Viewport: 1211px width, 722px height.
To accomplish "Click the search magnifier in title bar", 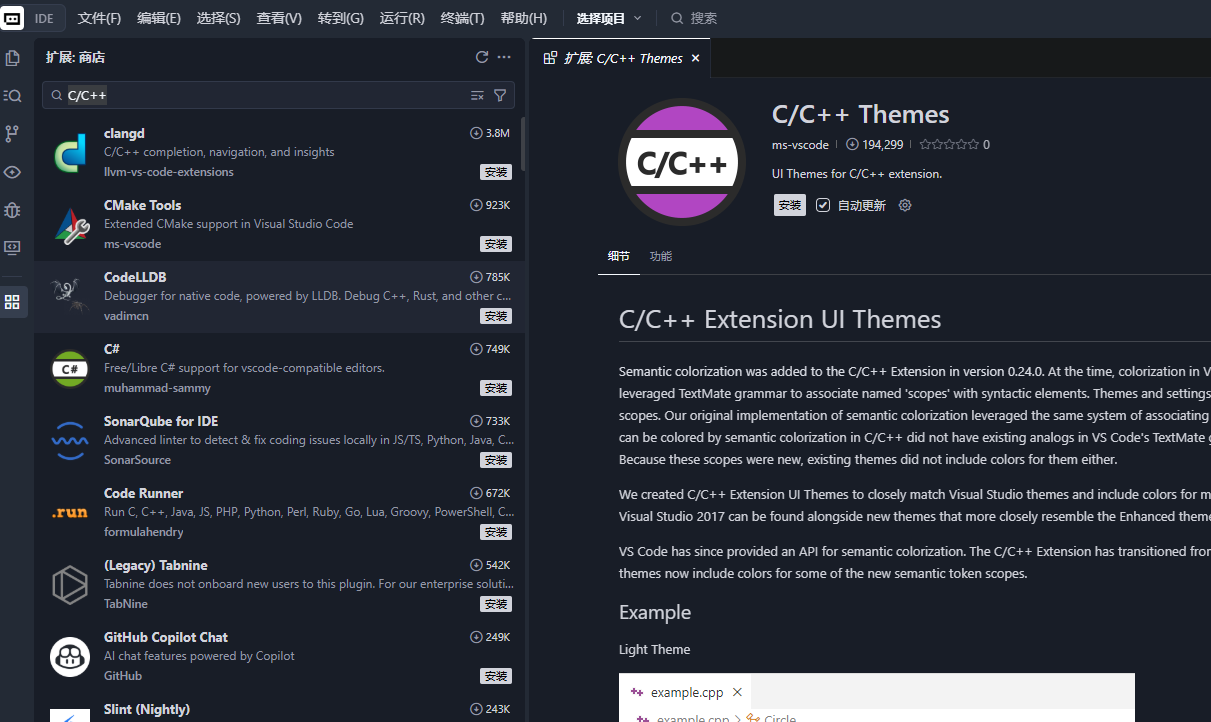I will (x=677, y=18).
